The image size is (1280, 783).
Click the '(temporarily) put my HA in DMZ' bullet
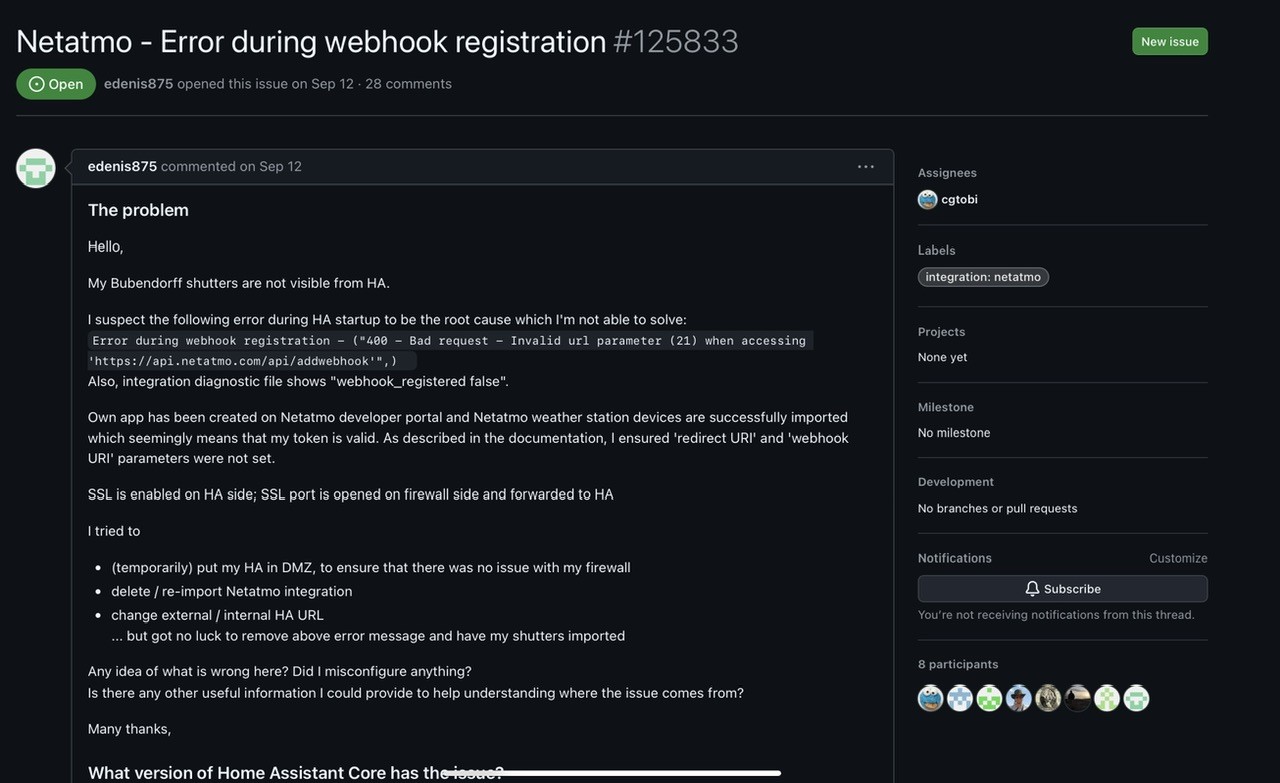(371, 567)
